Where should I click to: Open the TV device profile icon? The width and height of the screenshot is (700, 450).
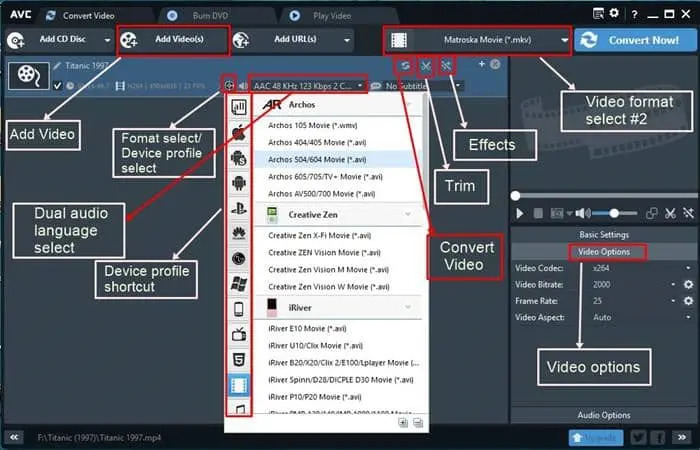coord(239,333)
